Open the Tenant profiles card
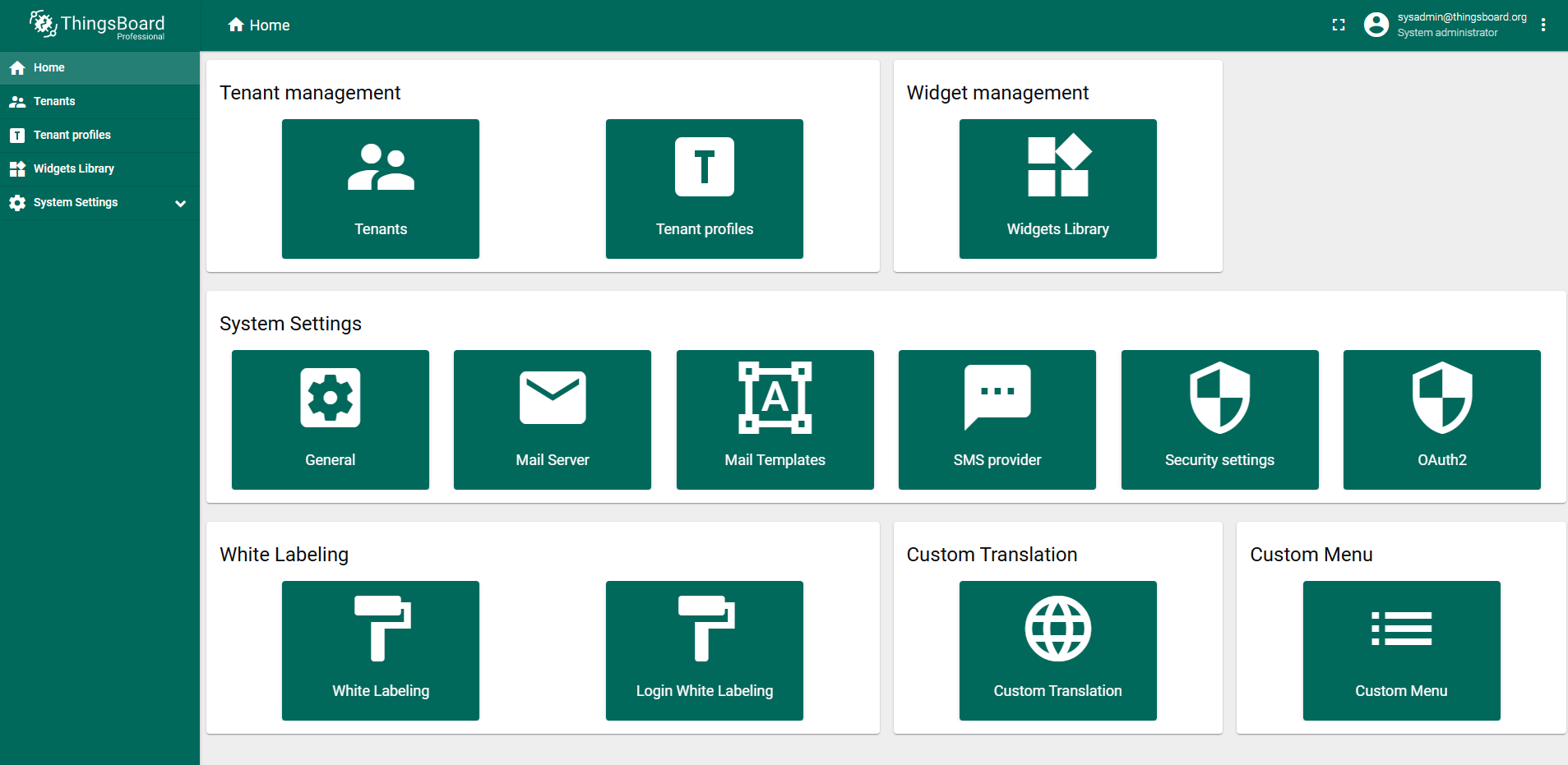This screenshot has height=765, width=1568. tap(704, 189)
